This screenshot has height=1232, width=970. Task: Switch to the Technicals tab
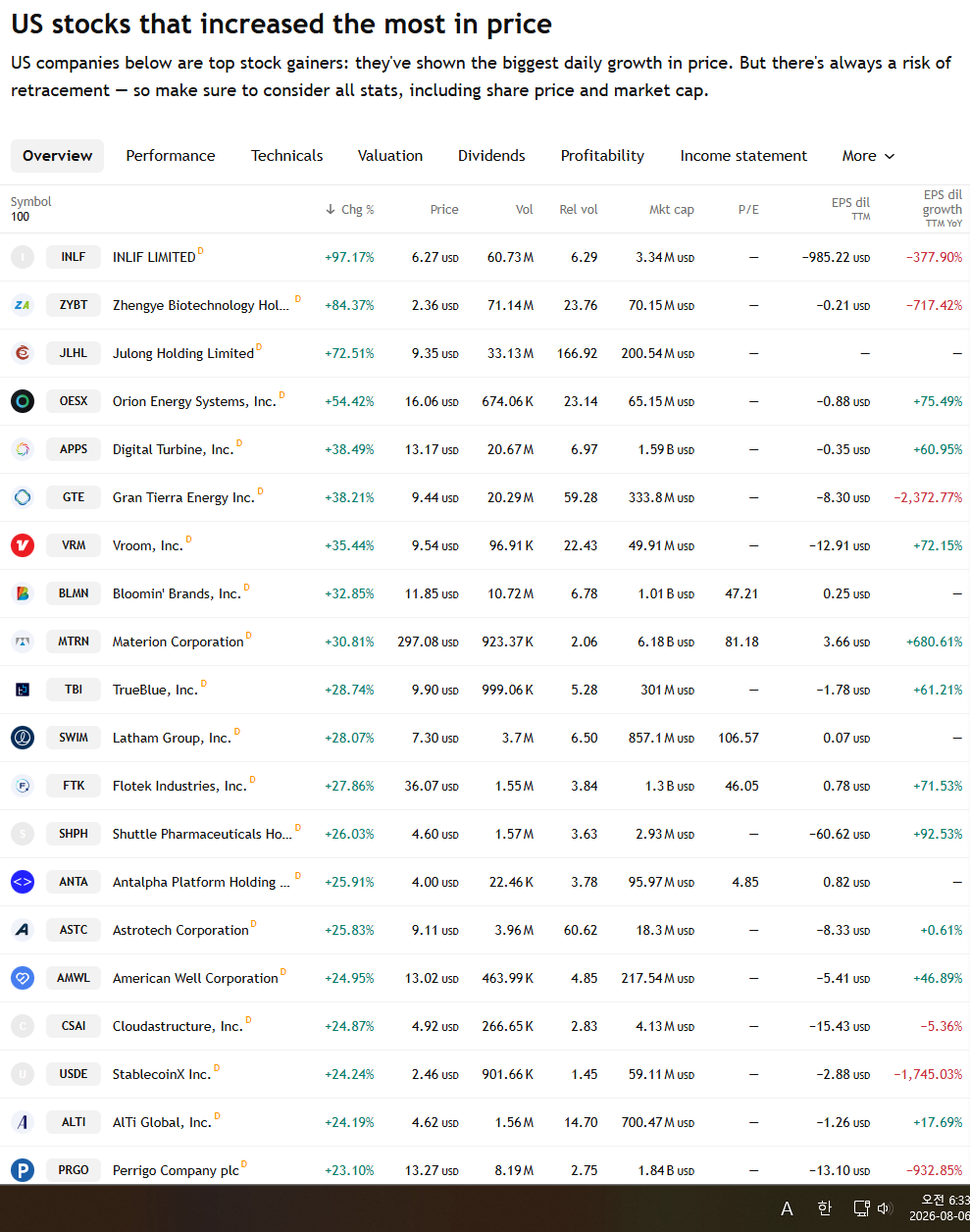[x=286, y=156]
